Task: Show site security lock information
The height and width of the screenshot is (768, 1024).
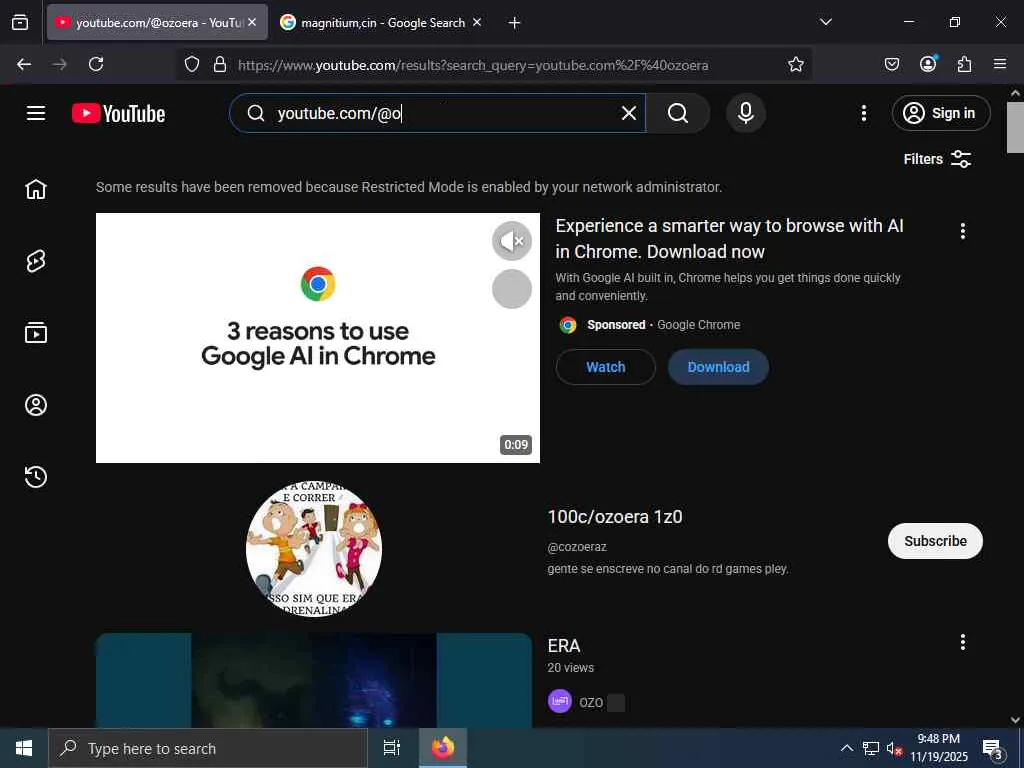Action: click(x=220, y=64)
